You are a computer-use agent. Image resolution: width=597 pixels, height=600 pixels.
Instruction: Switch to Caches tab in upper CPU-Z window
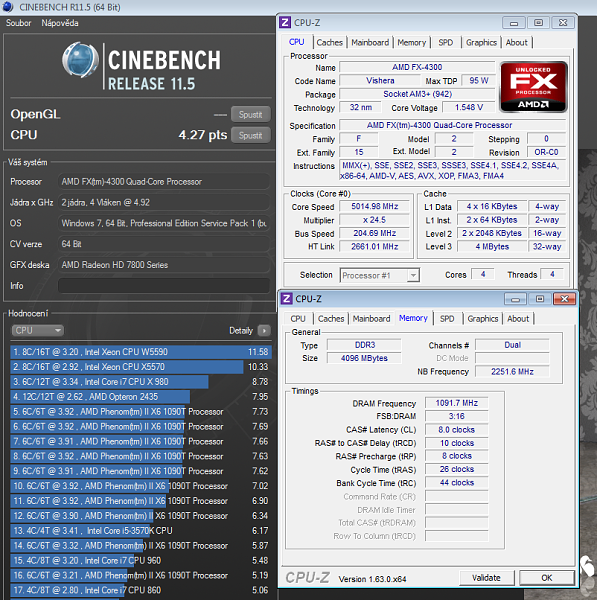pyautogui.click(x=329, y=42)
